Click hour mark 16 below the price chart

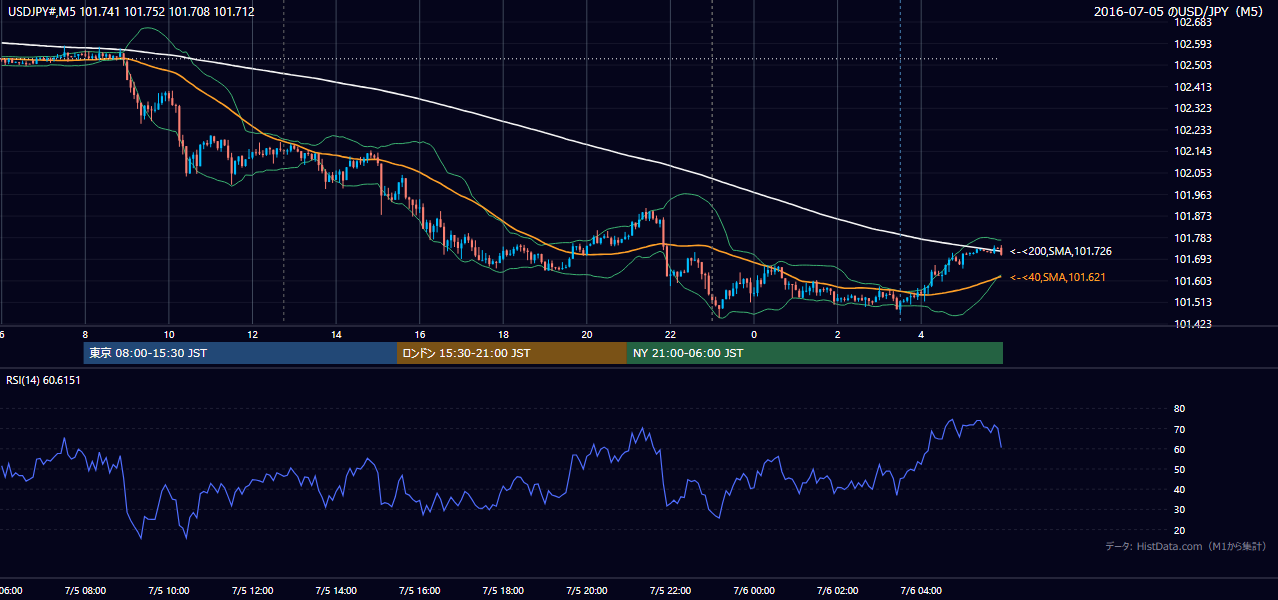(420, 334)
